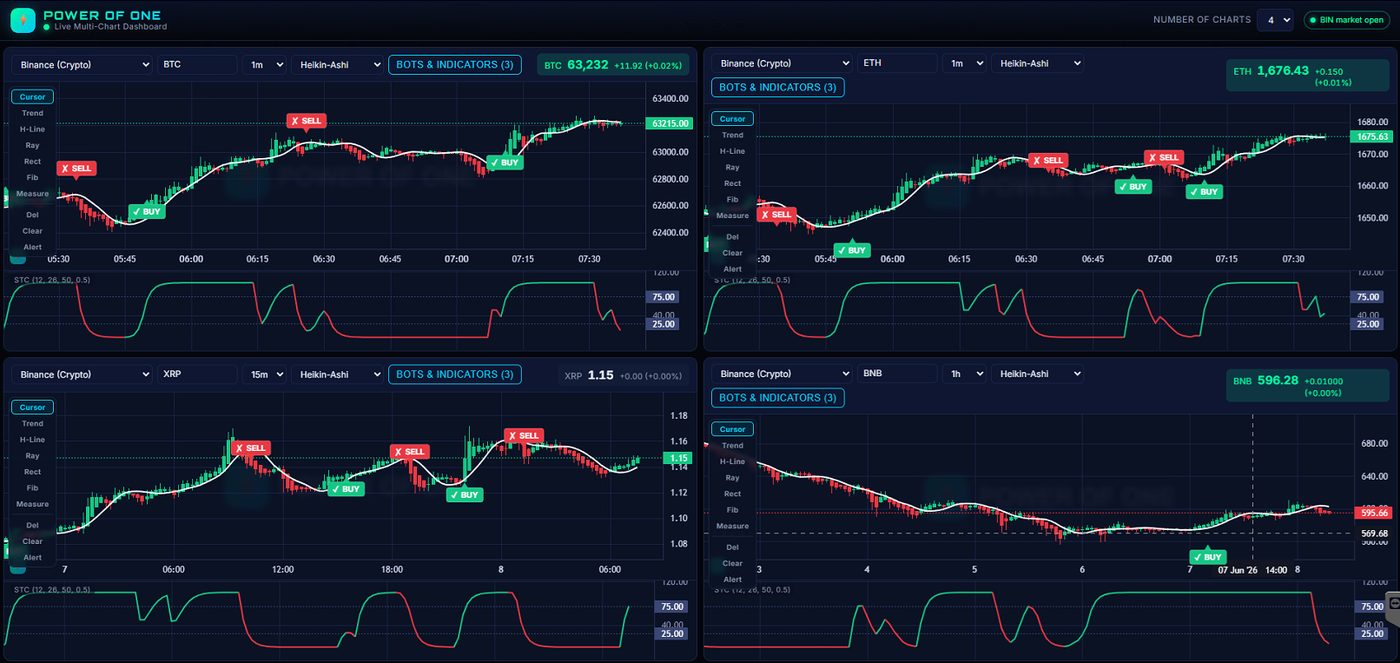Select the Fib tool in the ETH chart

[732, 199]
